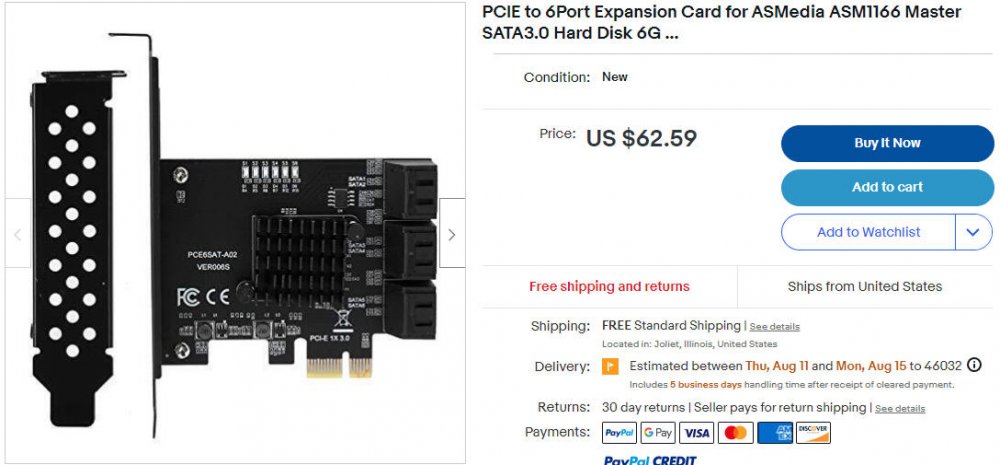Image resolution: width=1000 pixels, height=465 pixels.
Task: Click Add to Watchlist button
Action: (869, 232)
